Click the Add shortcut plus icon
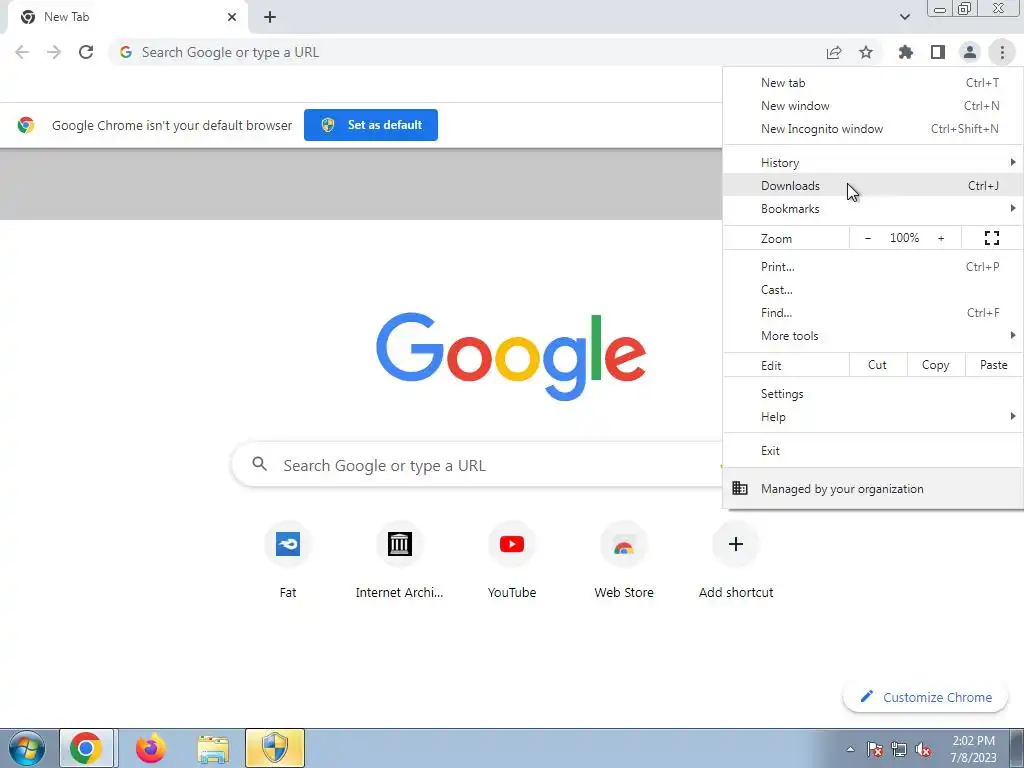The height and width of the screenshot is (768, 1024). tap(736, 544)
